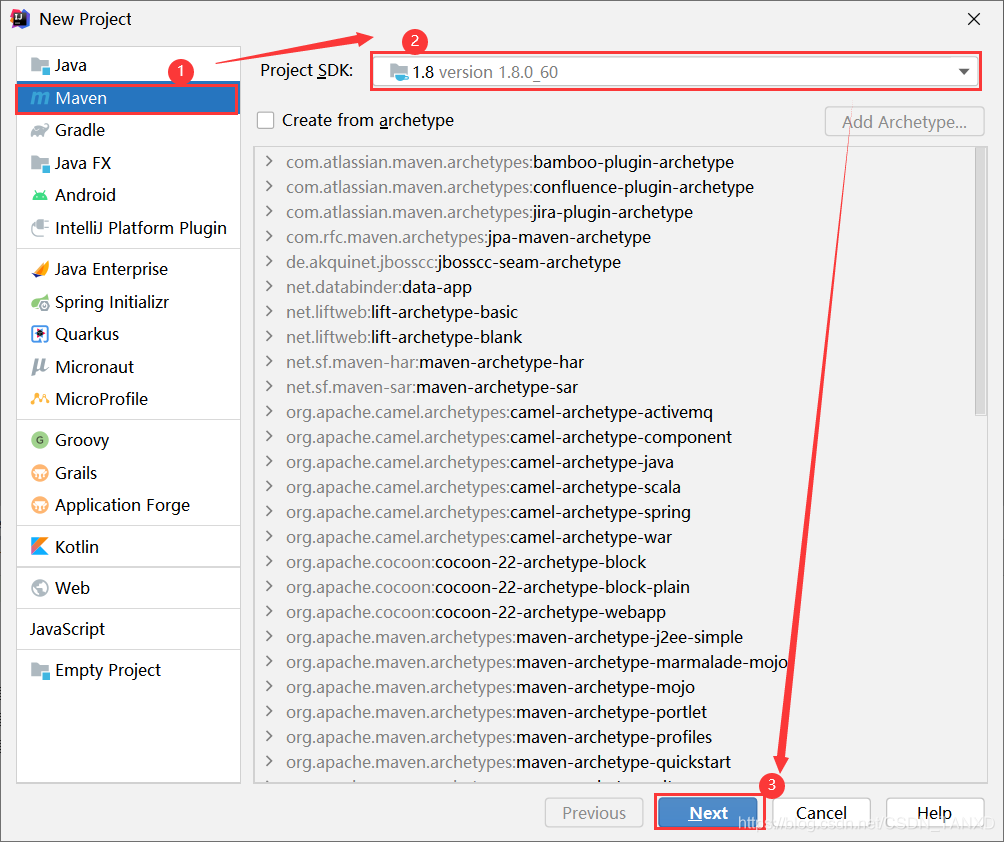This screenshot has width=1004, height=842.
Task: Click the SDK folder icon in combo box
Action: coord(399,72)
